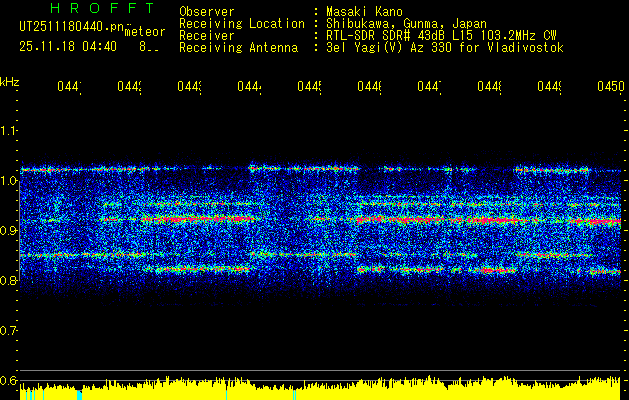Click the 0448 time marker
The width and height of the screenshot is (629, 400).
point(489,86)
